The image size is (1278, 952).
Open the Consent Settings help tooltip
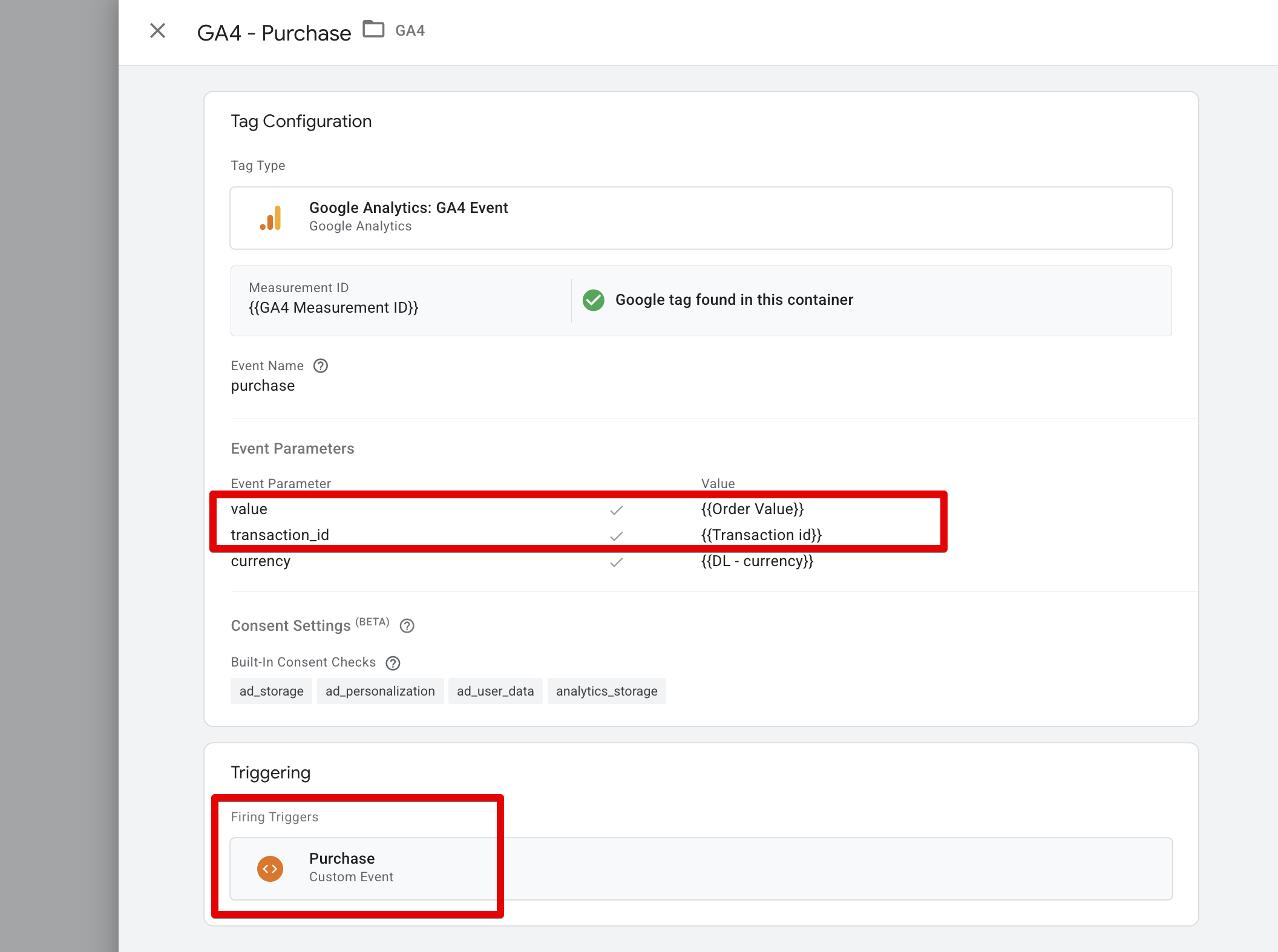pyautogui.click(x=407, y=626)
